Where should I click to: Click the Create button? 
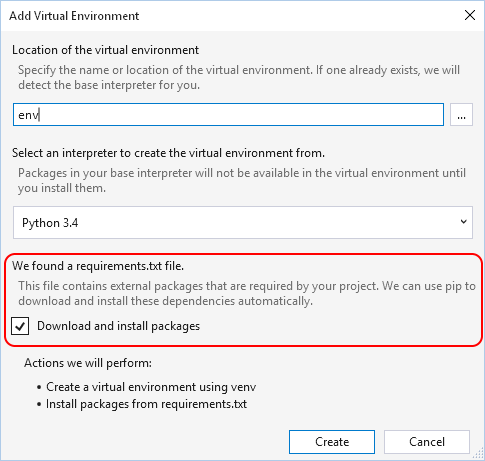(332, 442)
